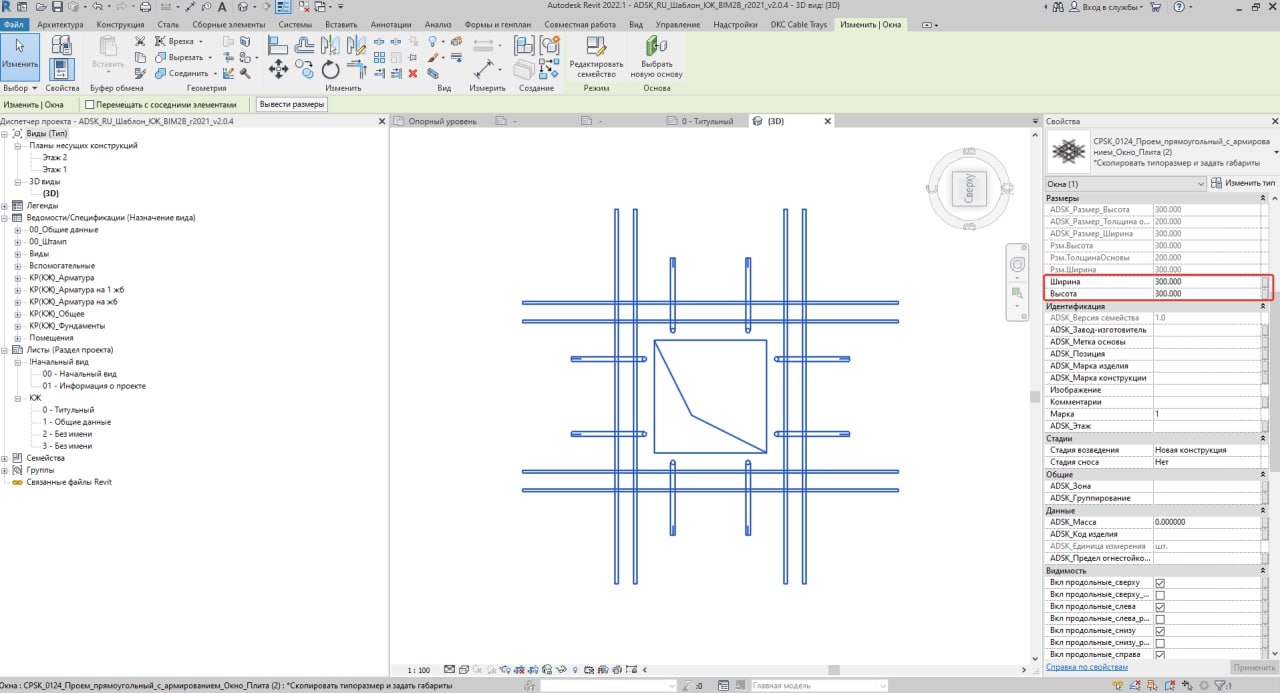Click the ViewCube top face Сверху
The width and height of the screenshot is (1280, 693).
[969, 189]
